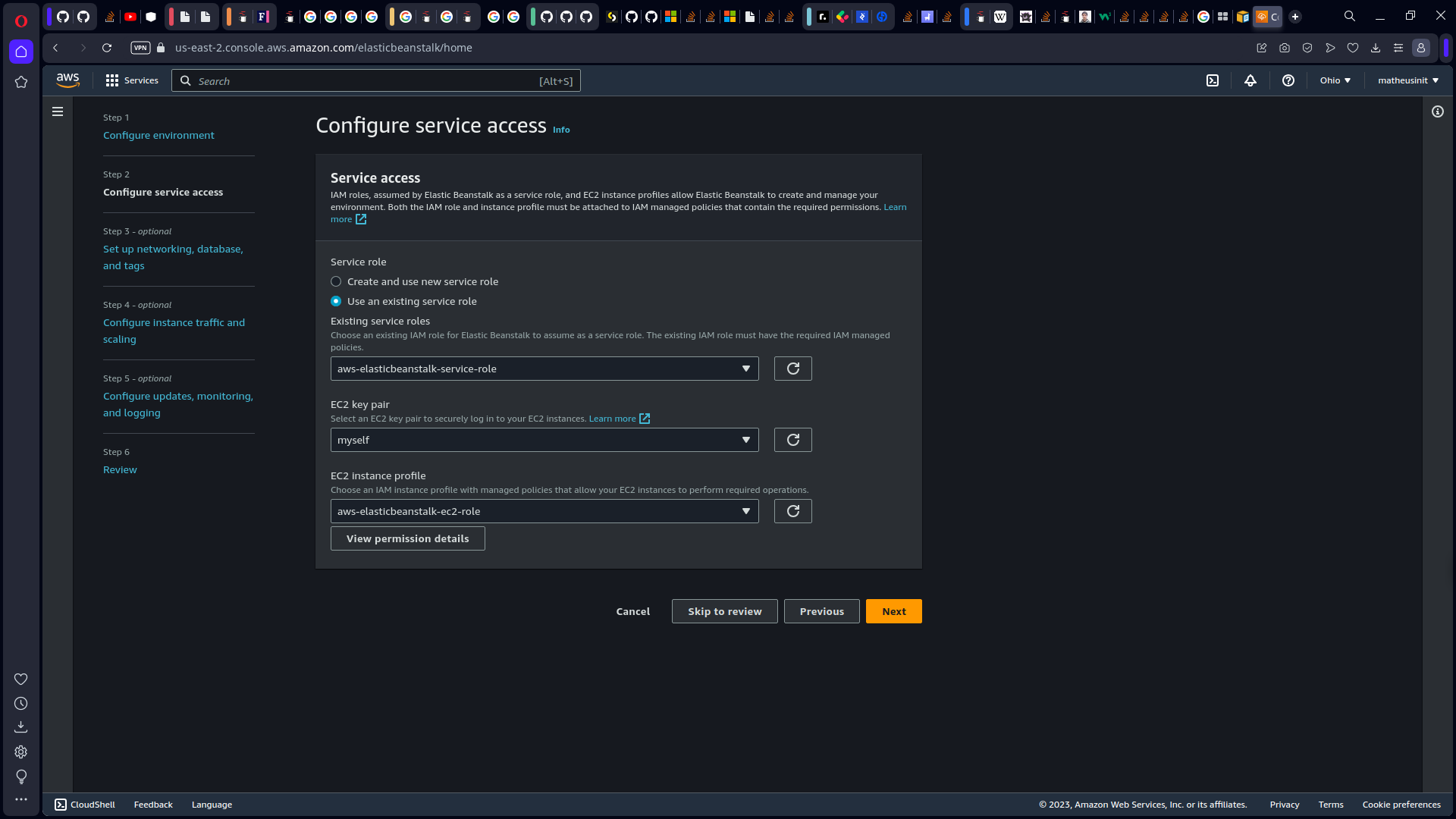Click the settings gear icon in sidebar
This screenshot has height=819, width=1456.
21,751
